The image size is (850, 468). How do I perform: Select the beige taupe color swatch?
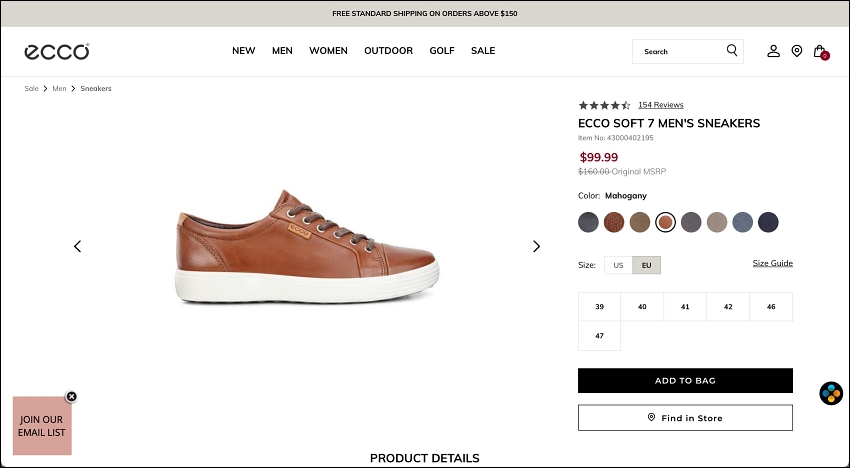[x=717, y=222]
